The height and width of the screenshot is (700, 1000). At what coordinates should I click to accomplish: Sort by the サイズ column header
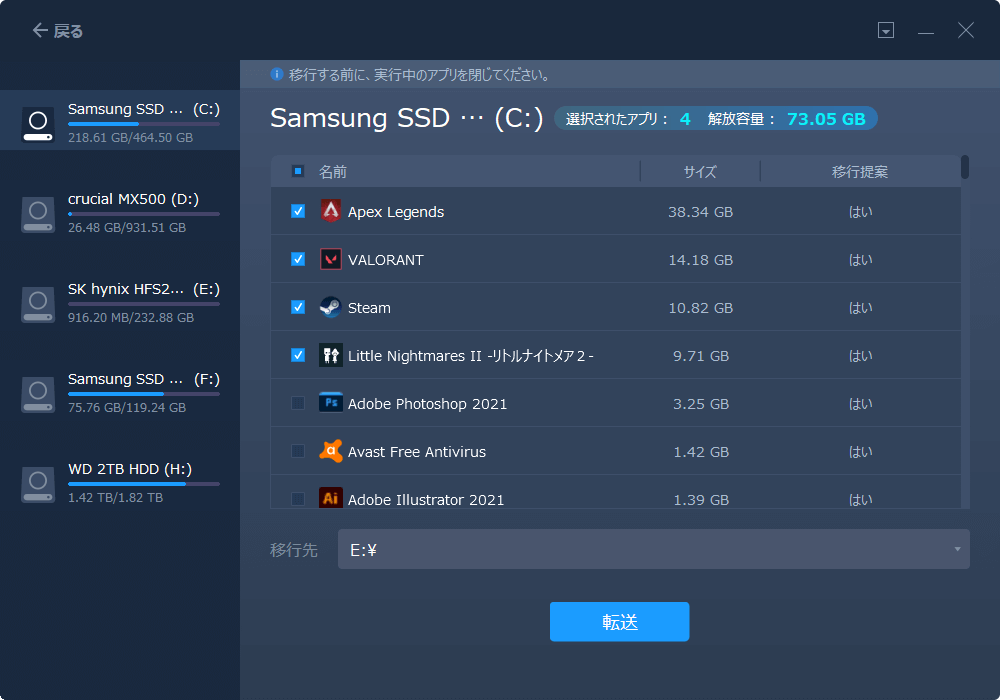tap(700, 171)
